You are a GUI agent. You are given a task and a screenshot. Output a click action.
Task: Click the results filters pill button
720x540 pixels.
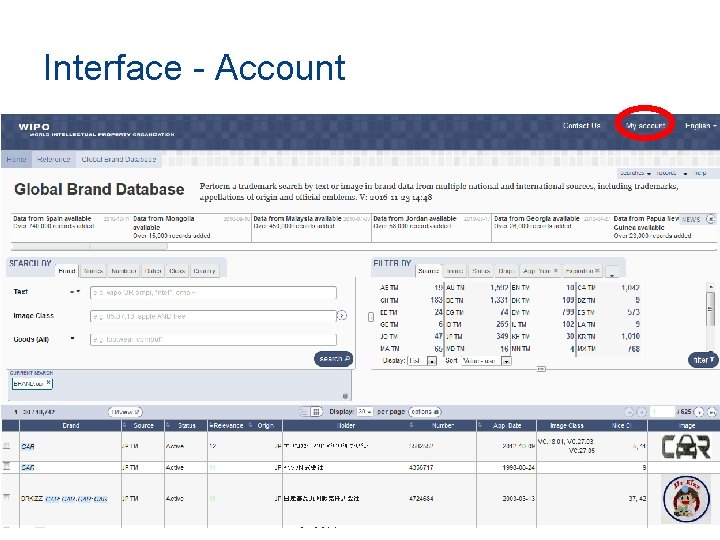tap(125, 412)
